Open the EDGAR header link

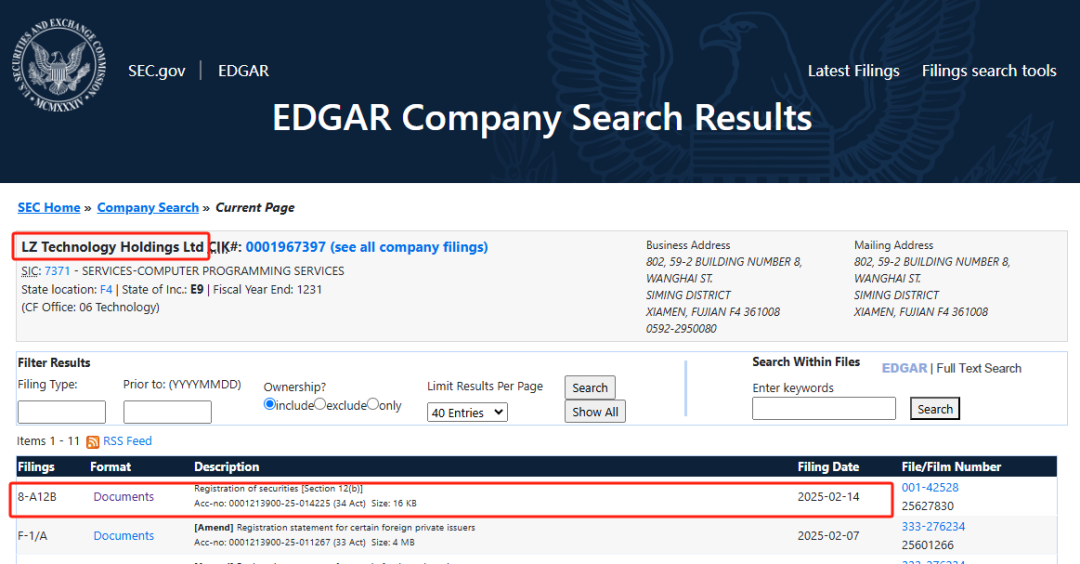[243, 70]
